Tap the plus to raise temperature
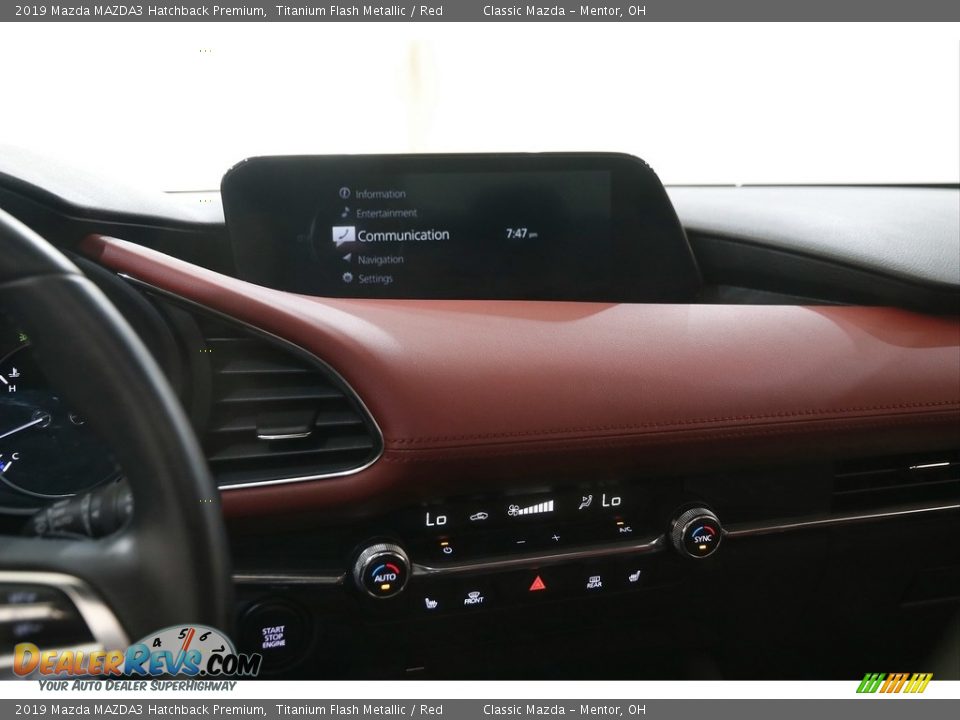Image resolution: width=960 pixels, height=720 pixels. coord(555,537)
